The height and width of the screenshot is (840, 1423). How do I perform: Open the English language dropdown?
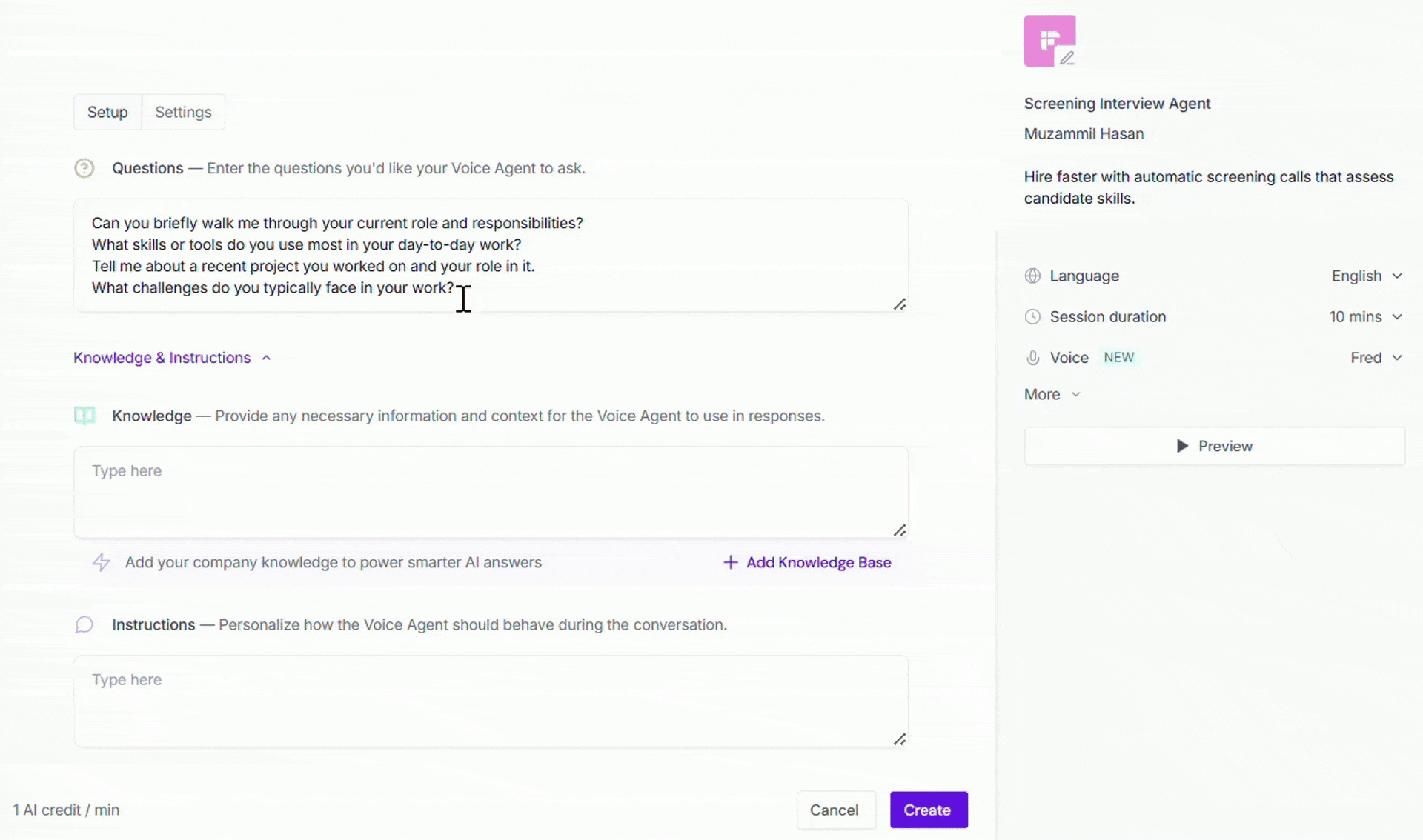1367,276
